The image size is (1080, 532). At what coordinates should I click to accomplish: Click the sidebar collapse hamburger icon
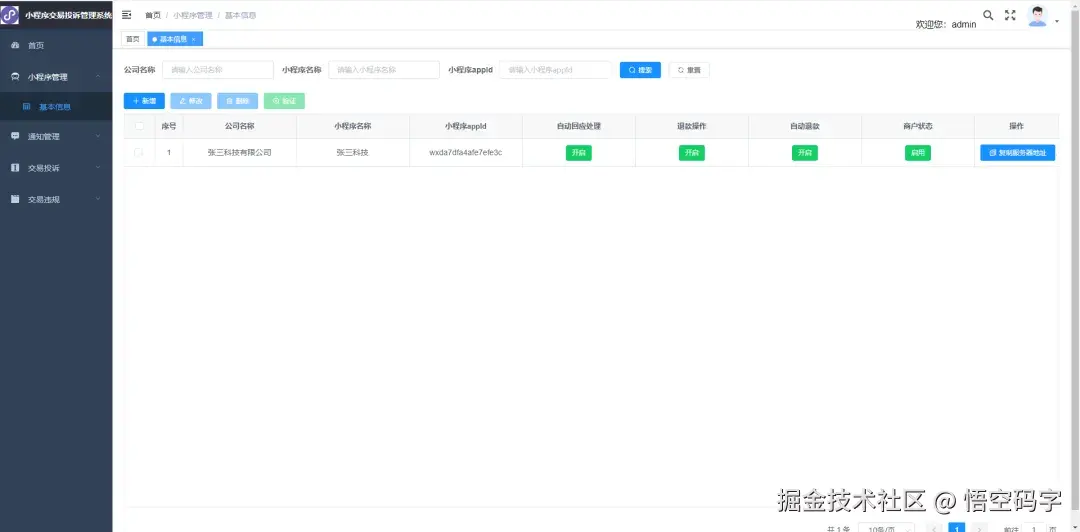(127, 15)
